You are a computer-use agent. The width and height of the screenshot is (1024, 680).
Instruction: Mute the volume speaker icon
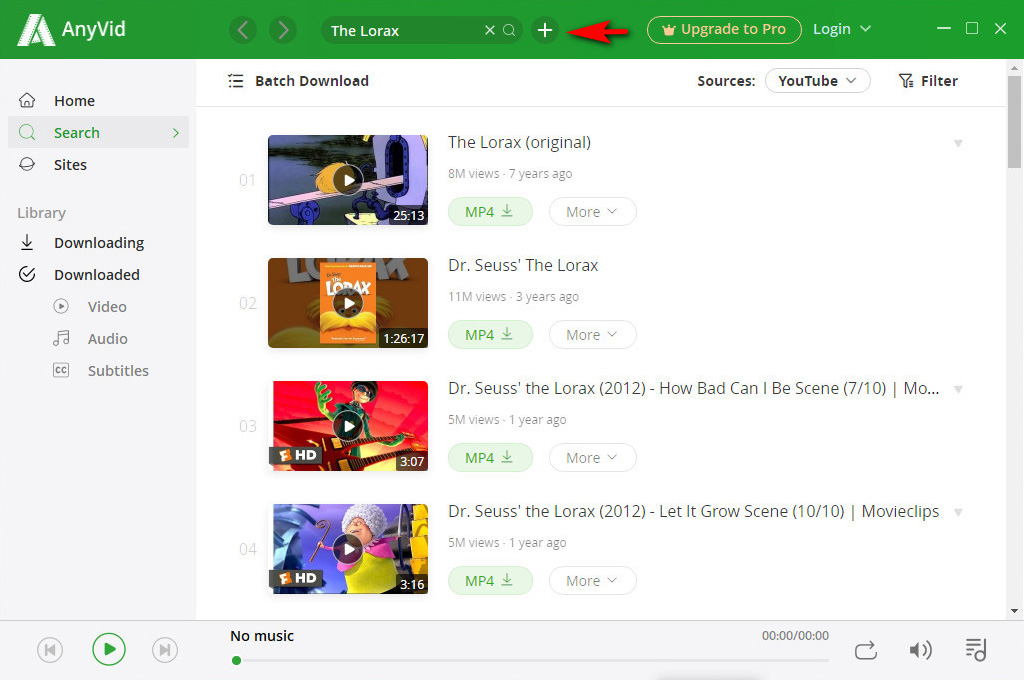tap(921, 650)
